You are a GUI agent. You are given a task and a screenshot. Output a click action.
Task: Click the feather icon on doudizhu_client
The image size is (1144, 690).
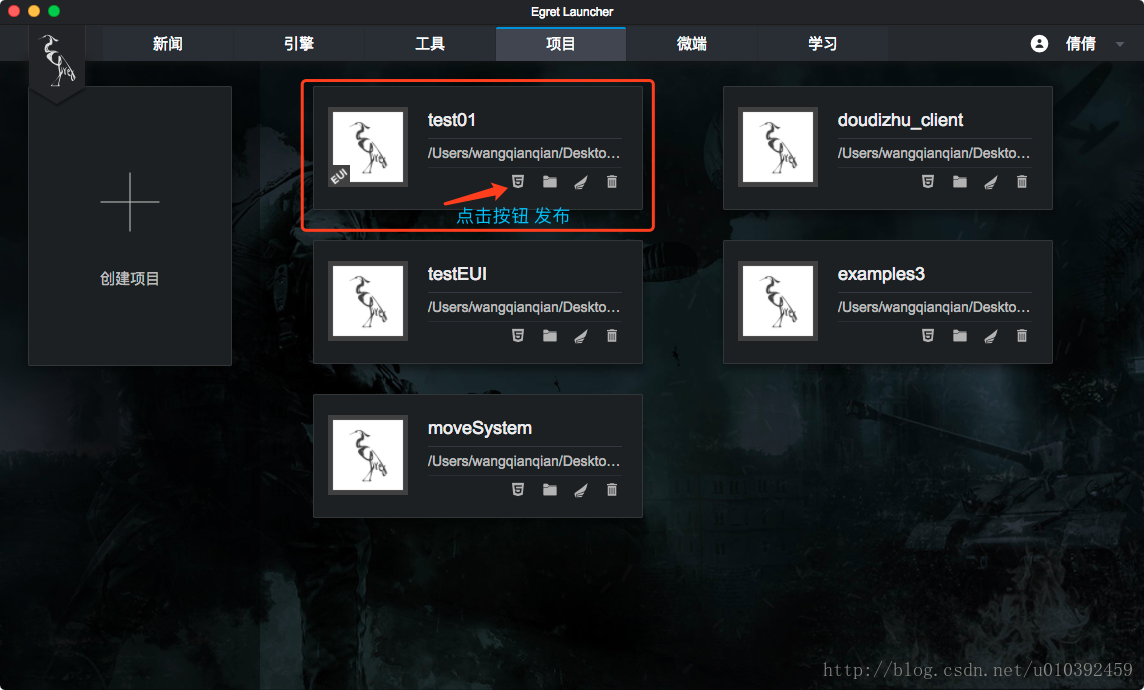[x=991, y=182]
